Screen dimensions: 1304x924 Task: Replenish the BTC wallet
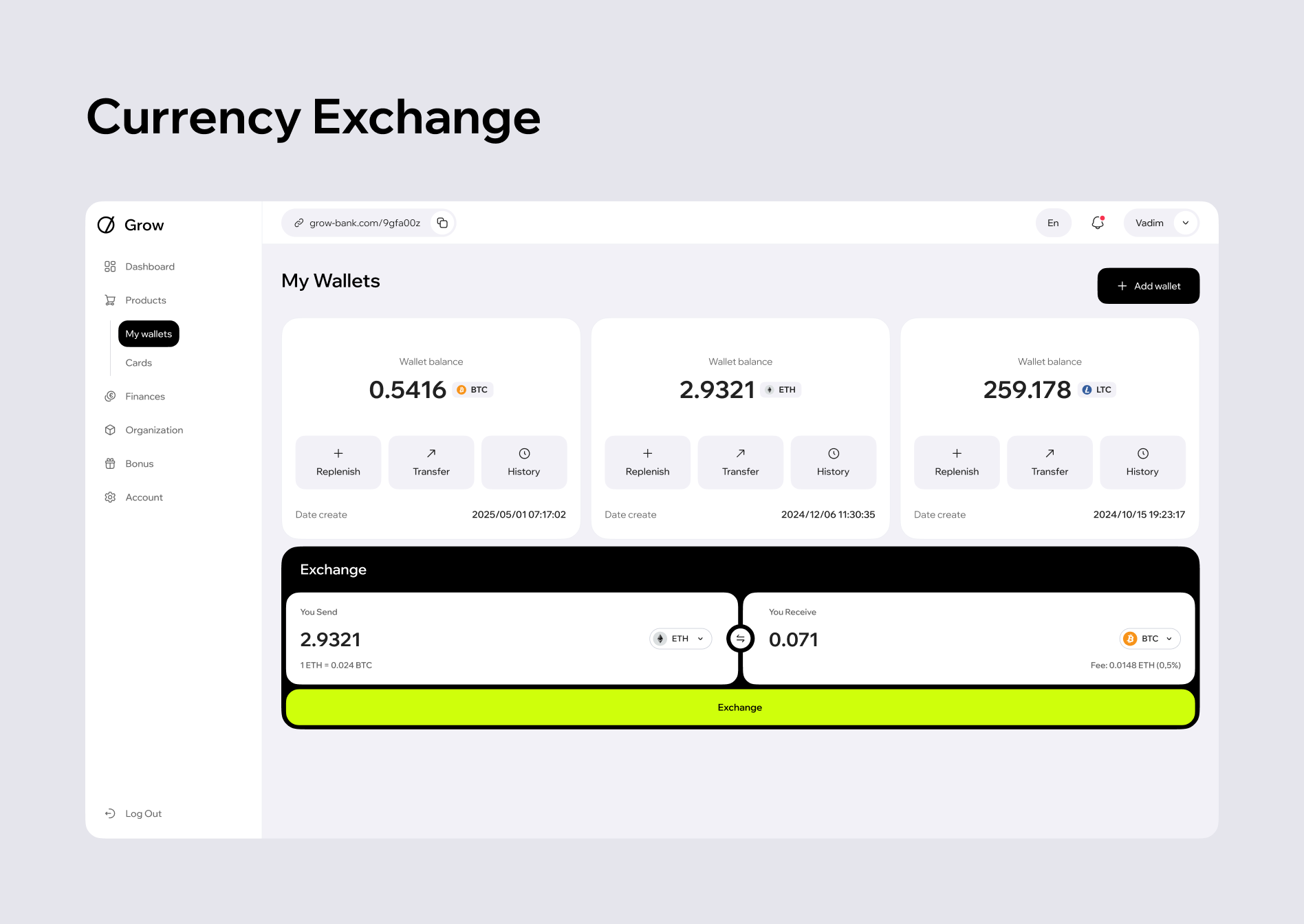(338, 462)
